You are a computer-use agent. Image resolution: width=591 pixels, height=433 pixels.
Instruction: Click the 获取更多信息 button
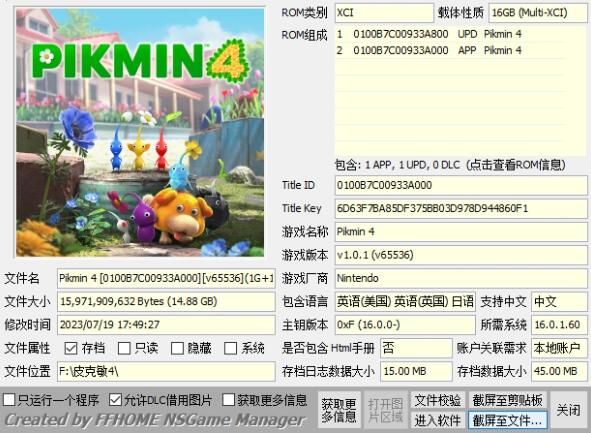339,410
